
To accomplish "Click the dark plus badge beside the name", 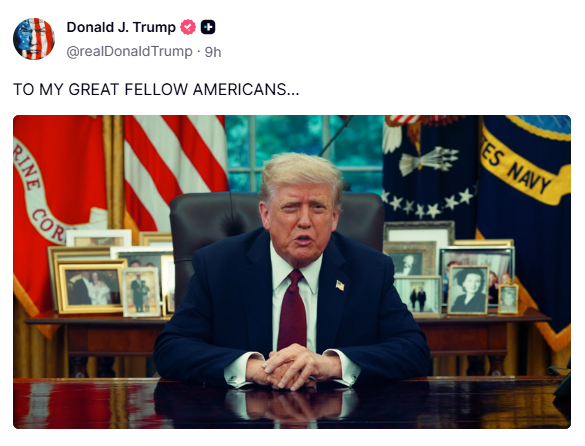I will (x=208, y=27).
